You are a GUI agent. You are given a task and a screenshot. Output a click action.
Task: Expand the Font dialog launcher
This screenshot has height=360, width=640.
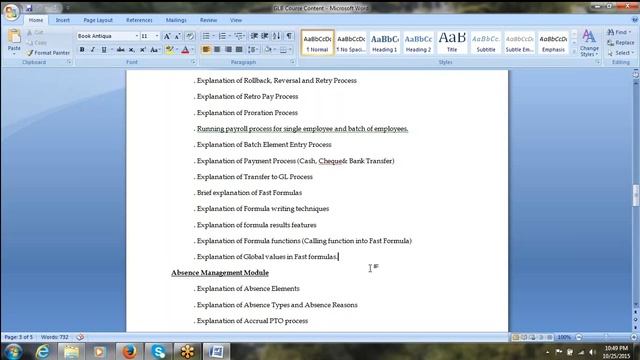pyautogui.click(x=193, y=62)
